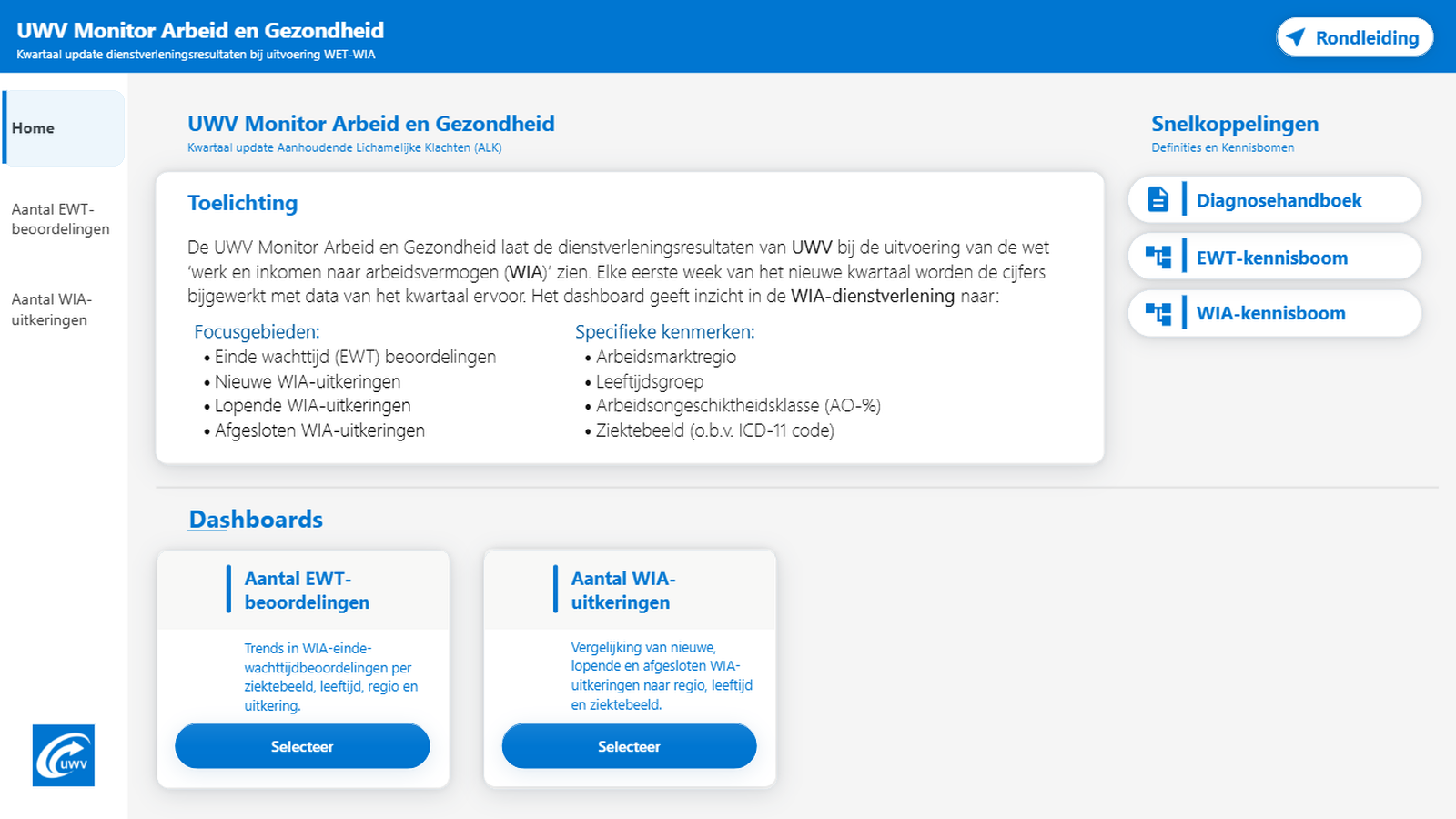
Task: Click the Dashboards section heading
Action: tap(256, 520)
